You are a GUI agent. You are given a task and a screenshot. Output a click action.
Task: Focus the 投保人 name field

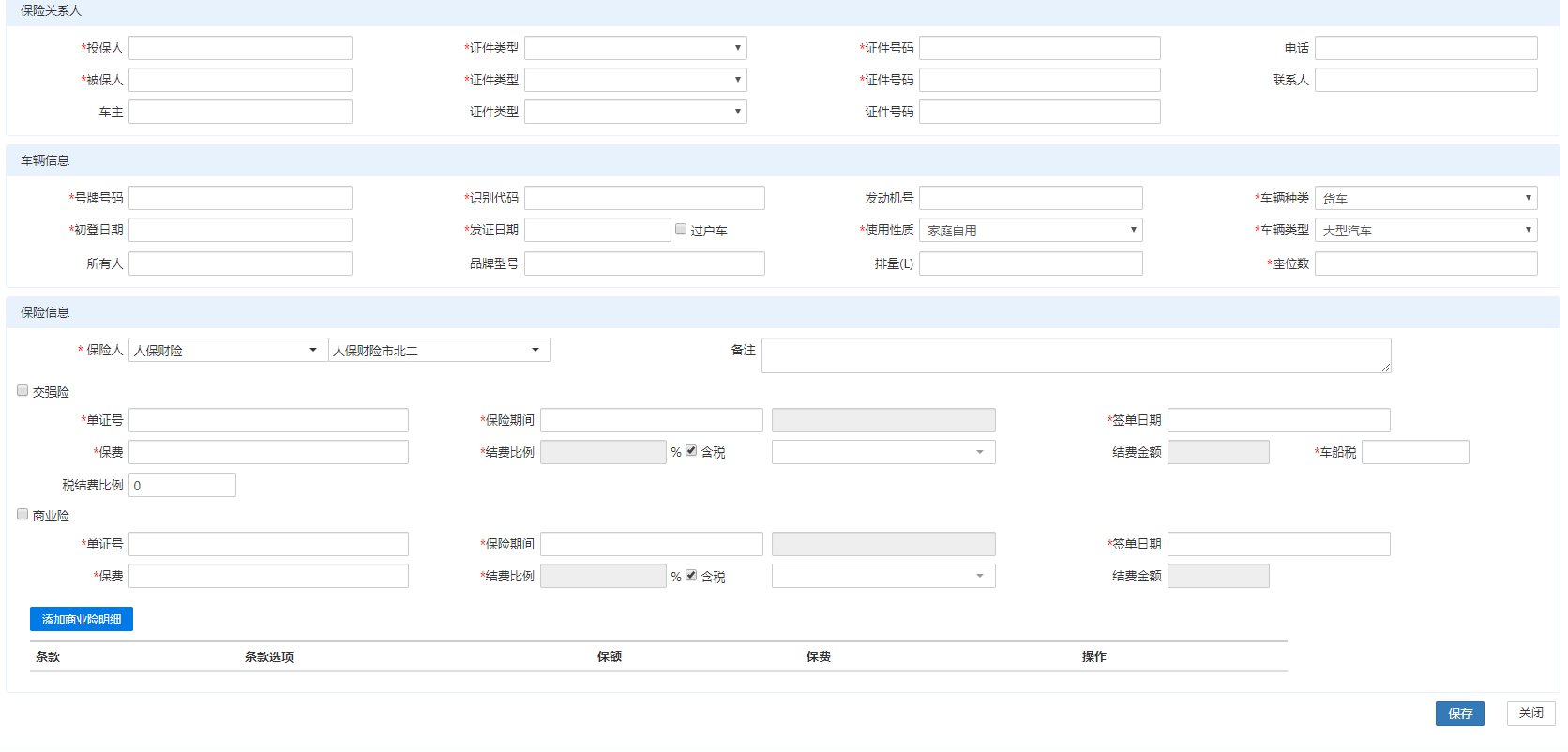(240, 48)
